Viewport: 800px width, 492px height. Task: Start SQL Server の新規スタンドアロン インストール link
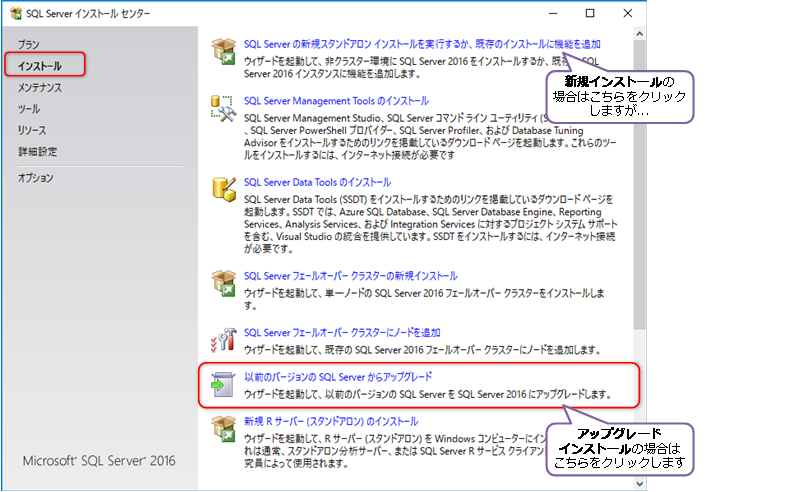pyautogui.click(x=422, y=44)
